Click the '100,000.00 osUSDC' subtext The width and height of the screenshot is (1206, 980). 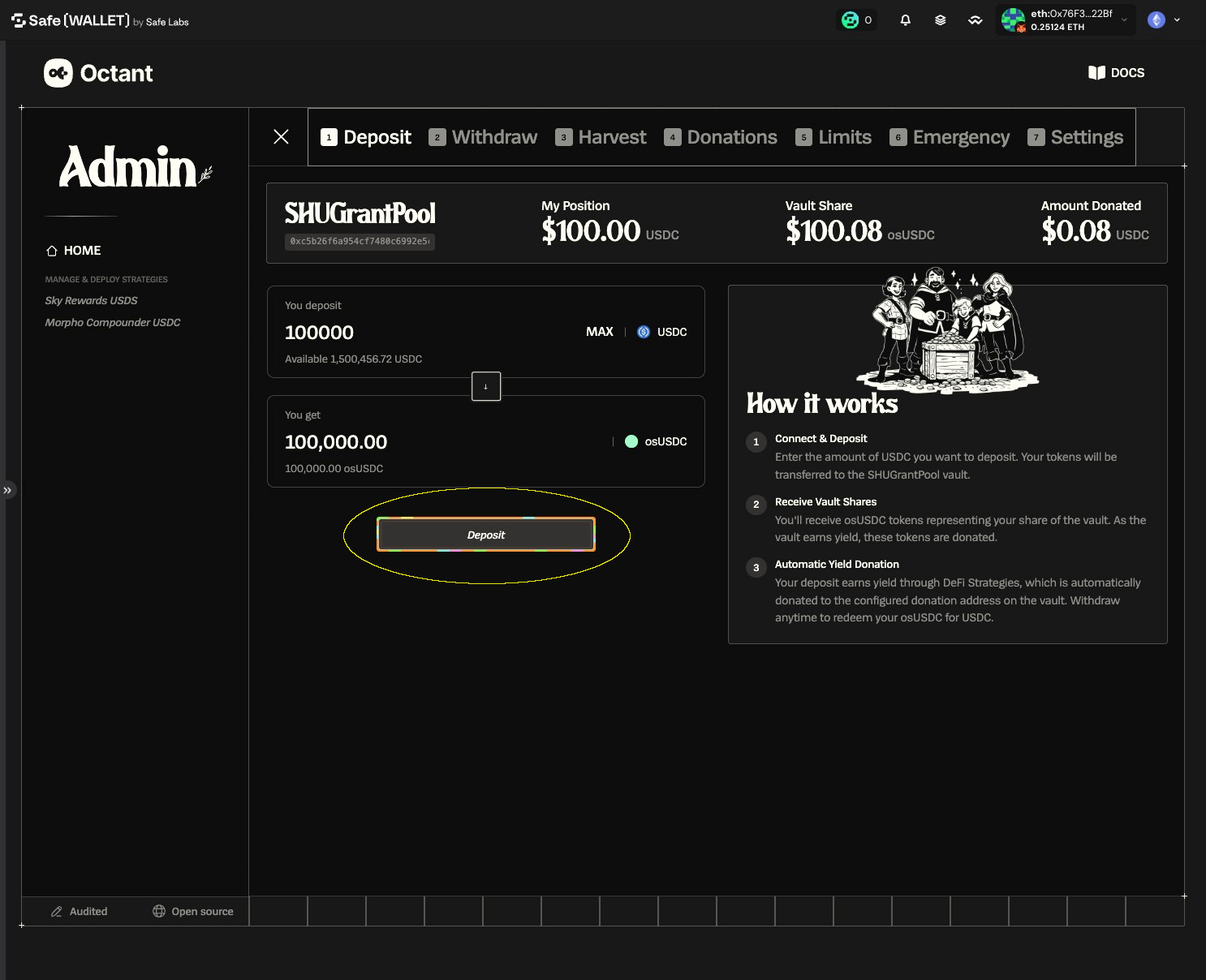[334, 468]
